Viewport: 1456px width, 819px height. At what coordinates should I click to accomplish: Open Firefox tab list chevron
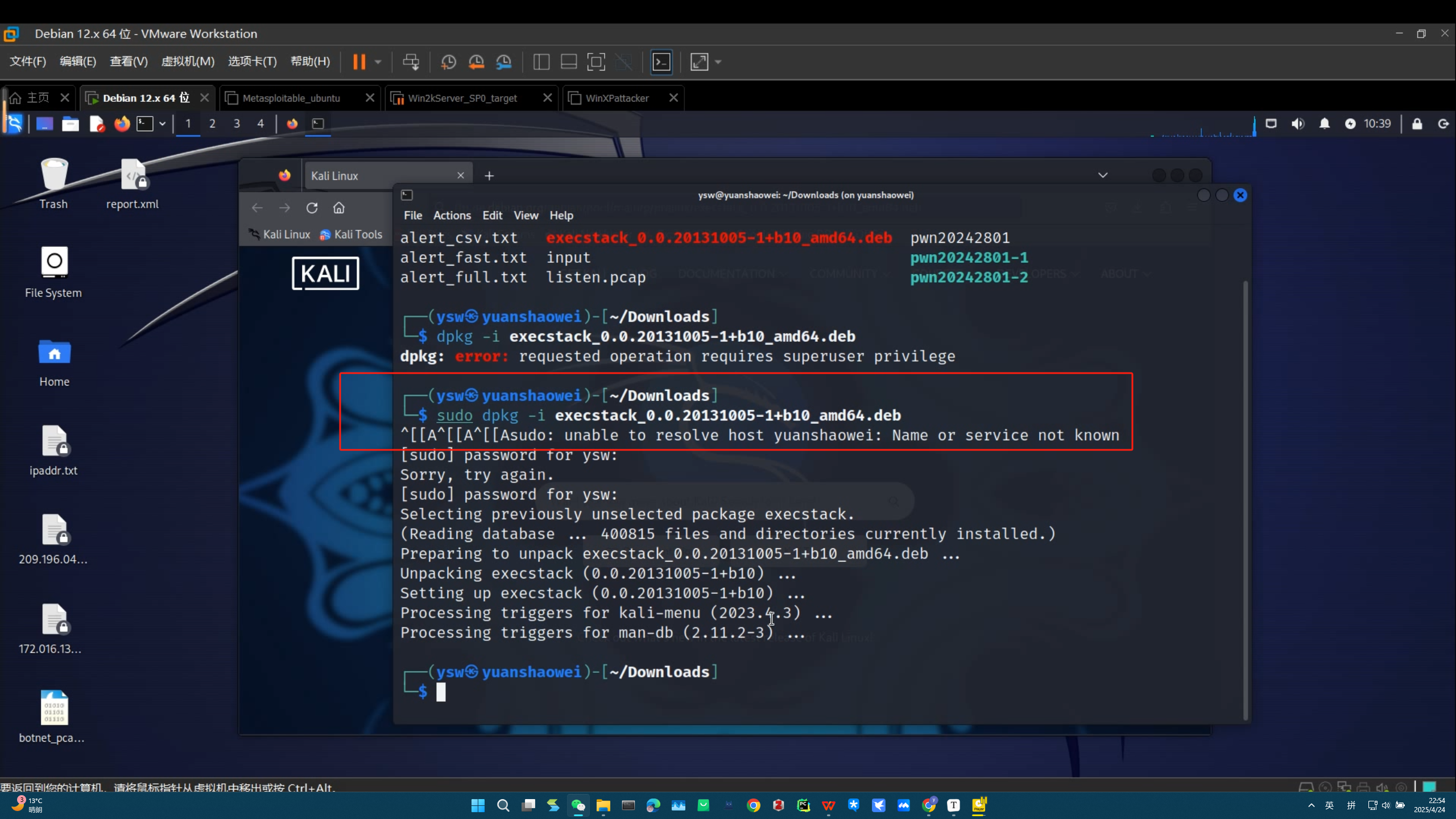tap(1103, 175)
